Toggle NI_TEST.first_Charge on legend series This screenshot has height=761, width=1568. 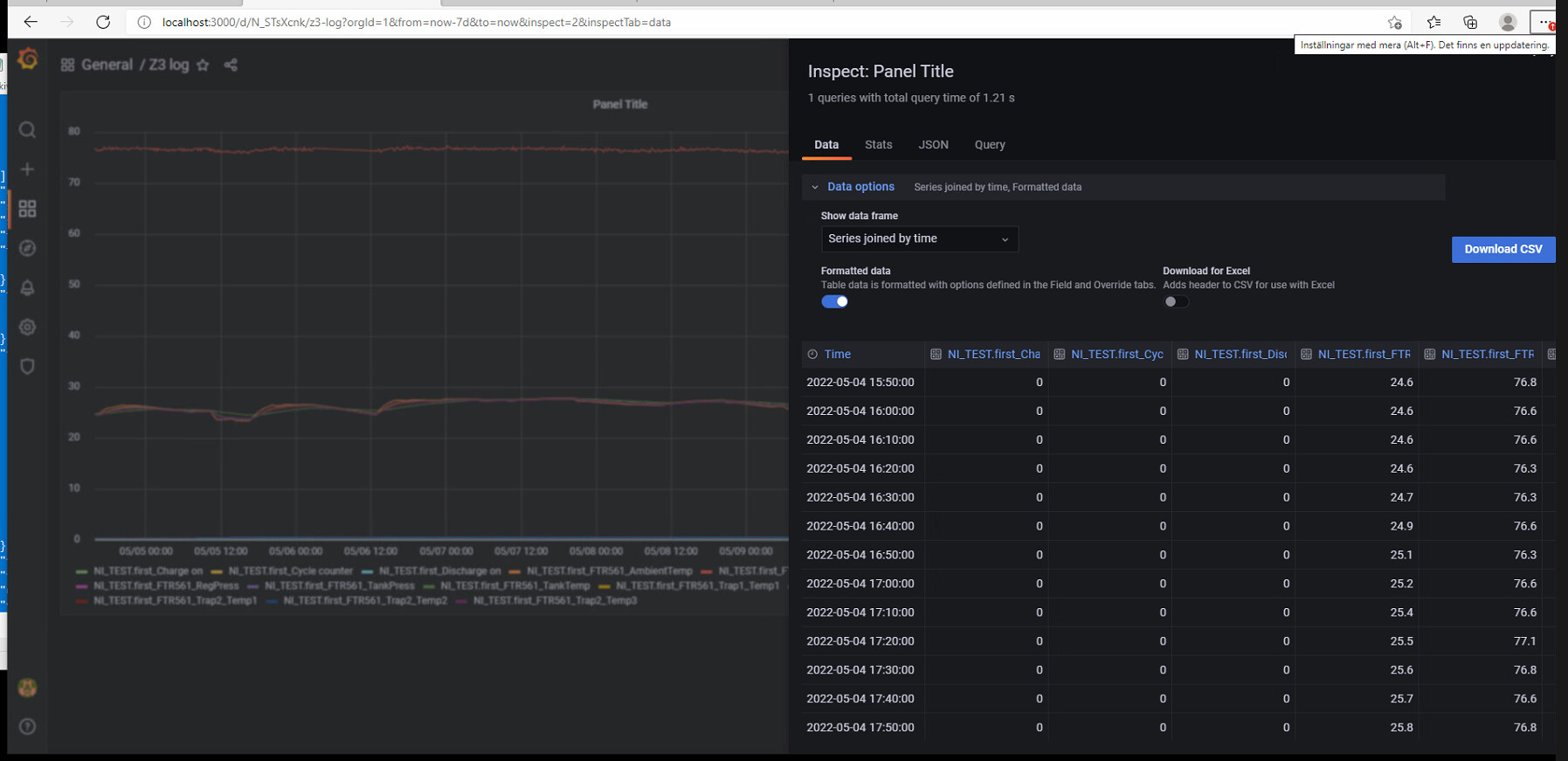click(148, 571)
